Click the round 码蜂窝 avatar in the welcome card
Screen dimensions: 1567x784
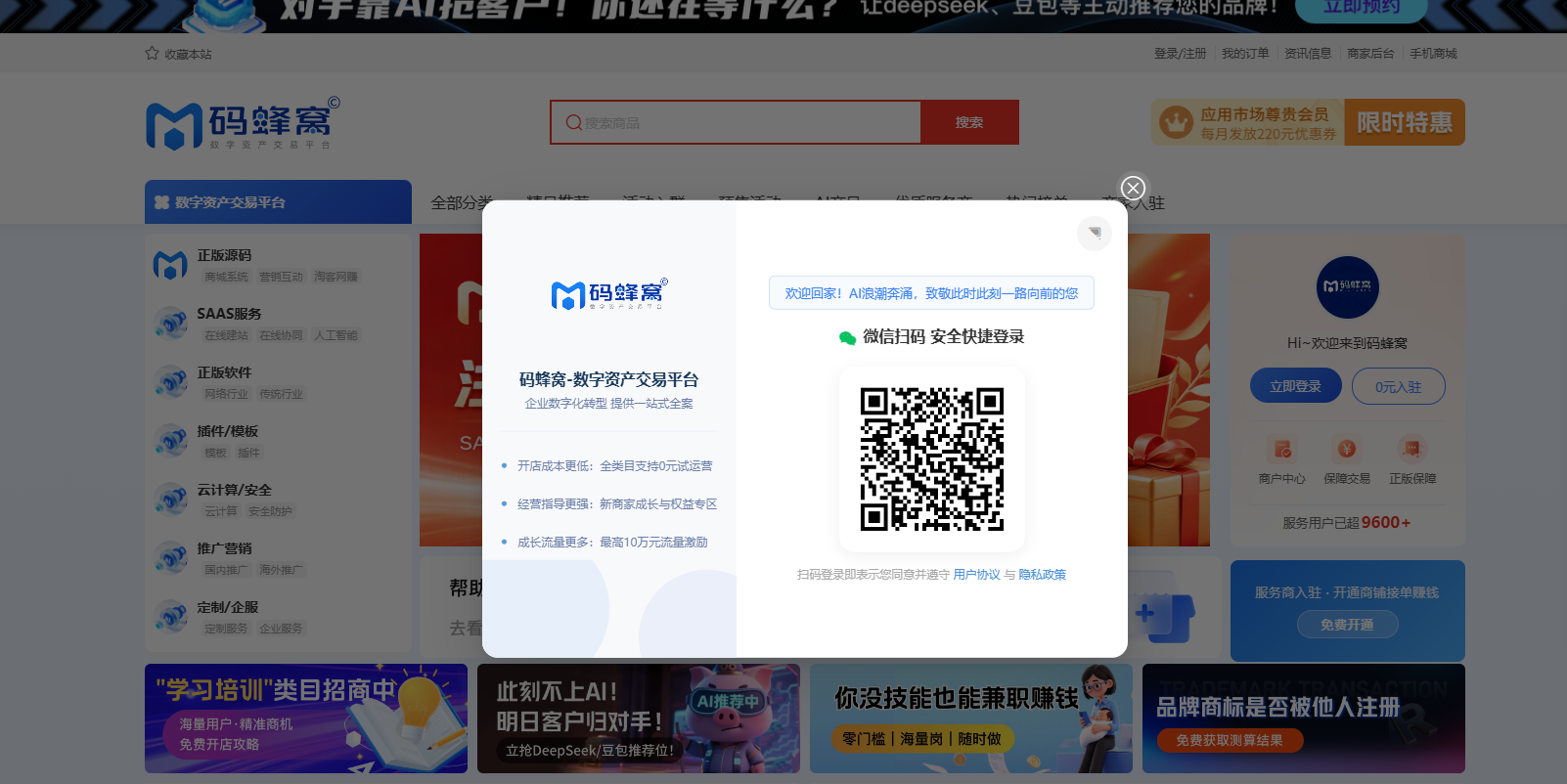[x=1348, y=287]
